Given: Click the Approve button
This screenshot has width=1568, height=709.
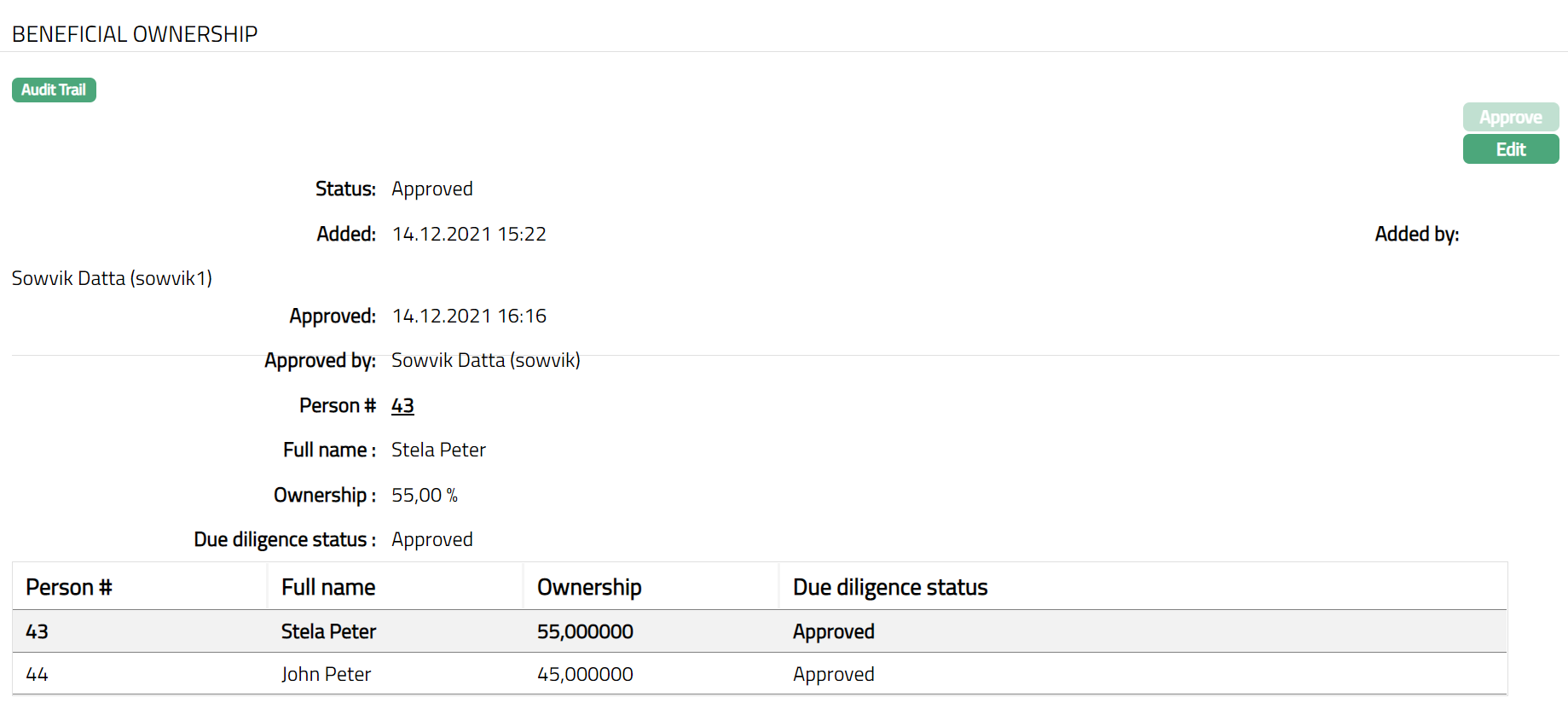Looking at the screenshot, I should [x=1510, y=117].
